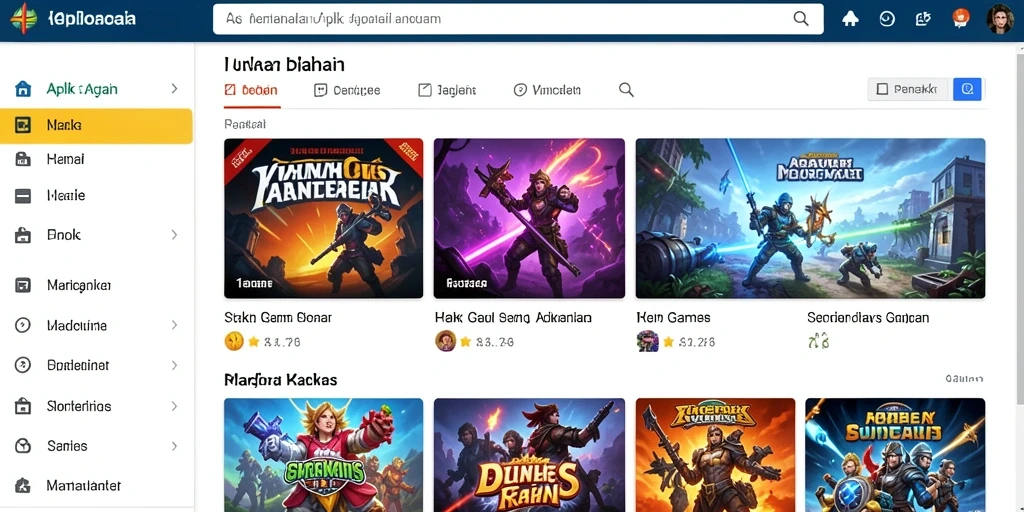Image resolution: width=1024 pixels, height=512 pixels.
Task: Open the orange notification icon in header
Action: tap(961, 18)
